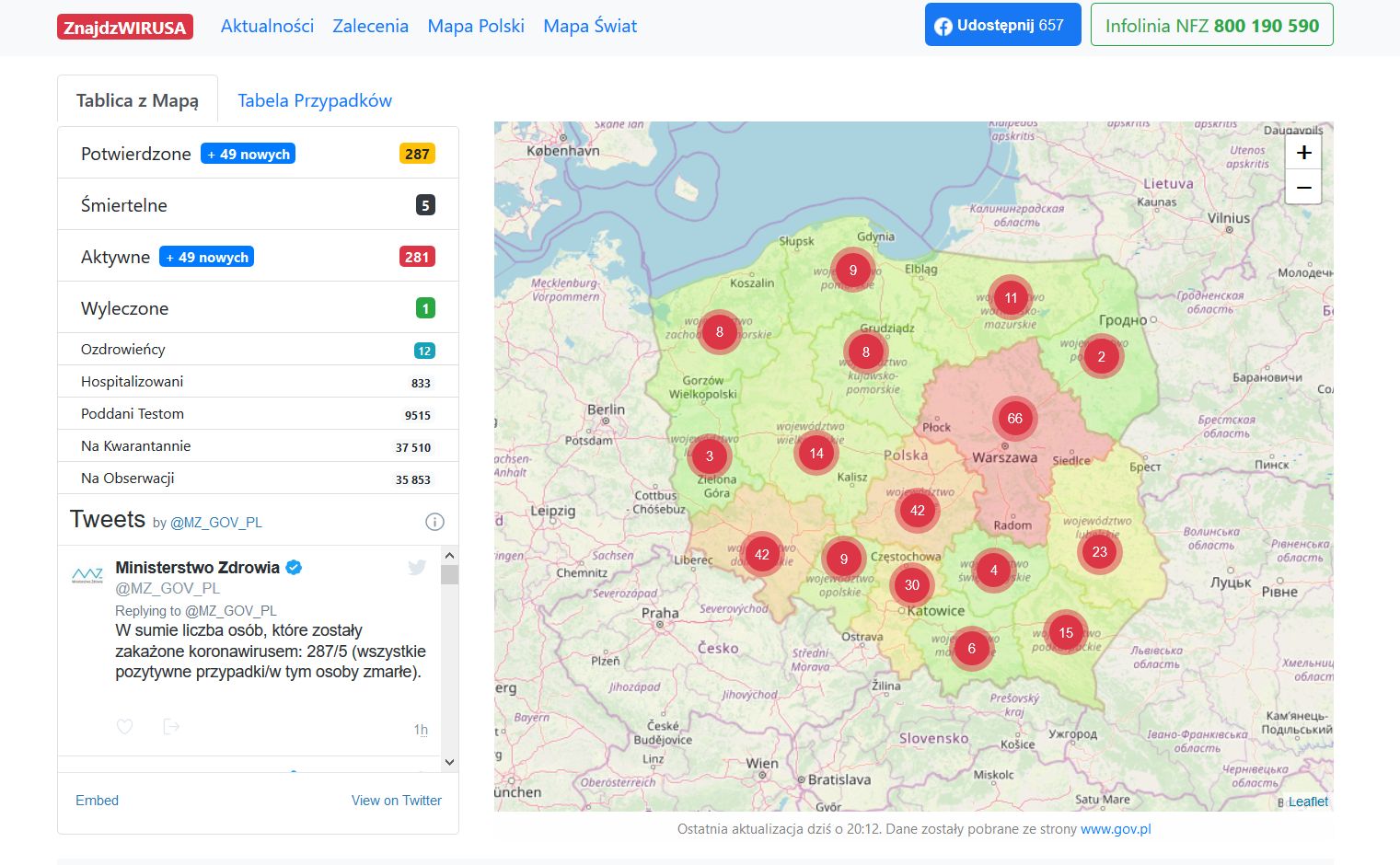
Task: Click the map marker 4 in świętokrzyskie
Action: 993,570
